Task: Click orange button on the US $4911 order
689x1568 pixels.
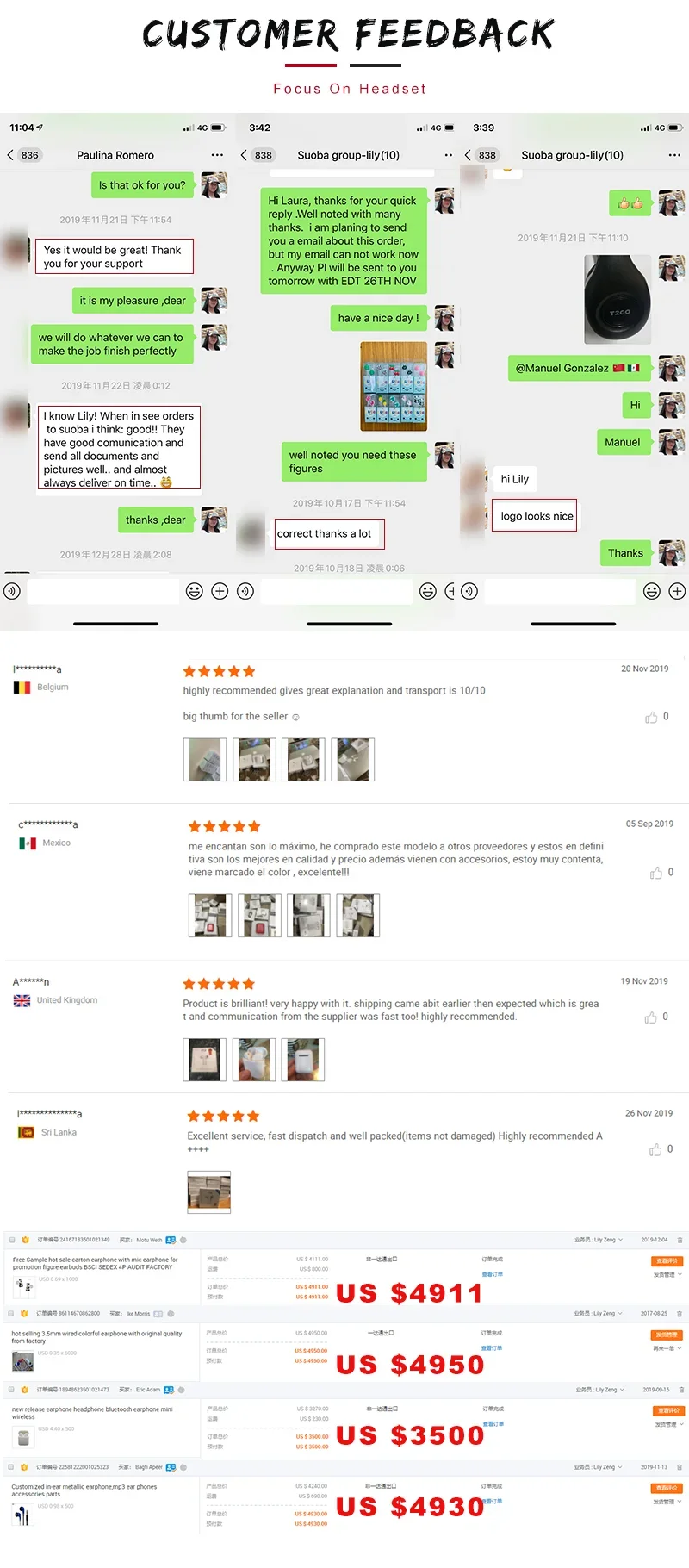Action: pos(667,1261)
